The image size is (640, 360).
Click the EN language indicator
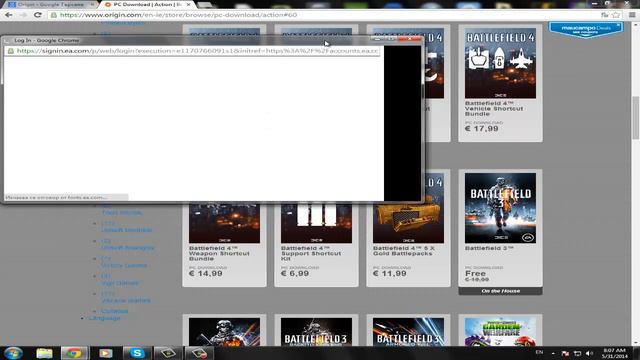click(539, 352)
